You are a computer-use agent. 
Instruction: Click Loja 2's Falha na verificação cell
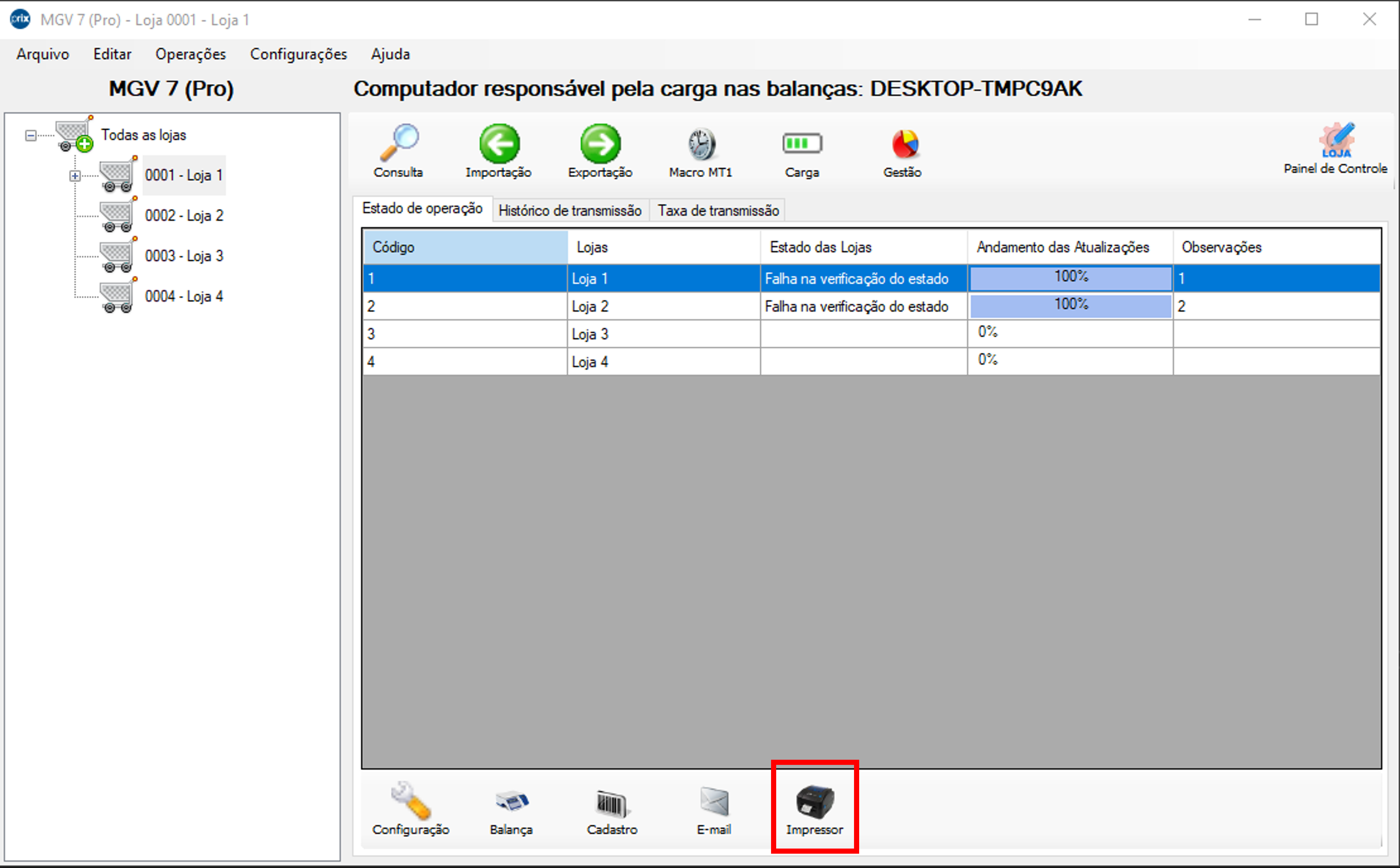(x=864, y=306)
